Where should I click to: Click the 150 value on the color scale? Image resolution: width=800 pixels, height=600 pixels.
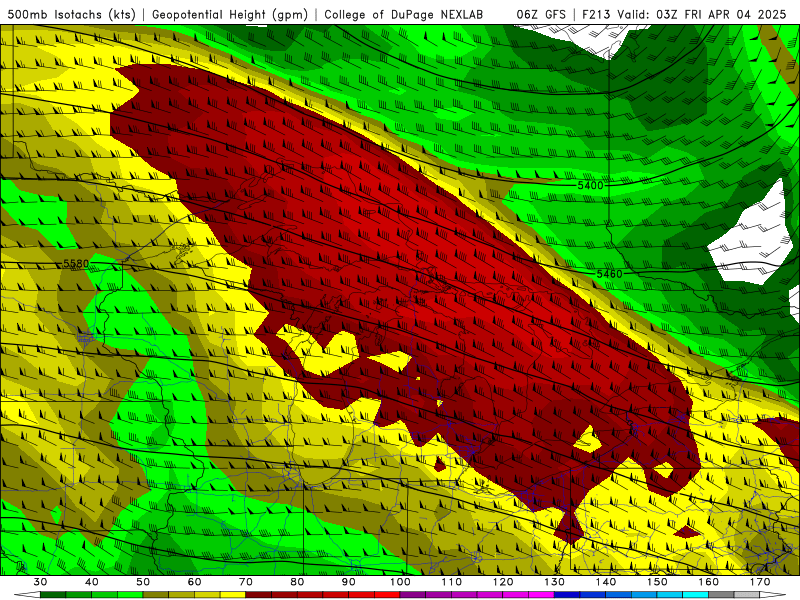pyautogui.click(x=657, y=582)
